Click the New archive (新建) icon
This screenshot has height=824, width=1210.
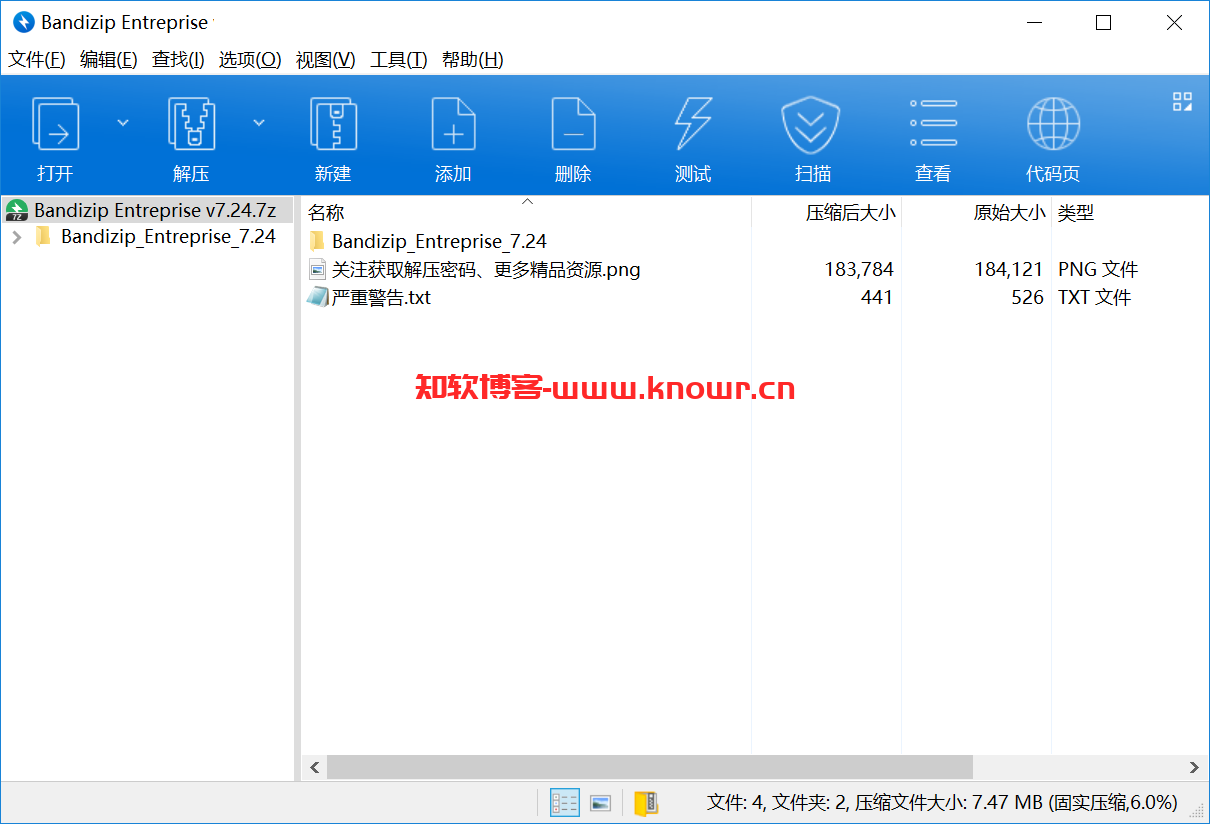click(333, 124)
